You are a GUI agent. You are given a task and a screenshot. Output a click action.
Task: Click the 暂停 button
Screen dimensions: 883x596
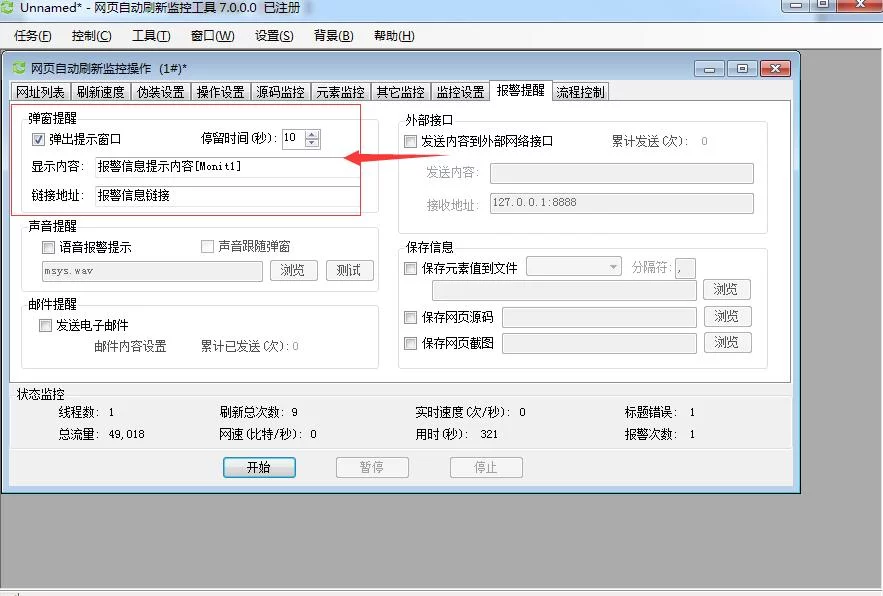(372, 468)
